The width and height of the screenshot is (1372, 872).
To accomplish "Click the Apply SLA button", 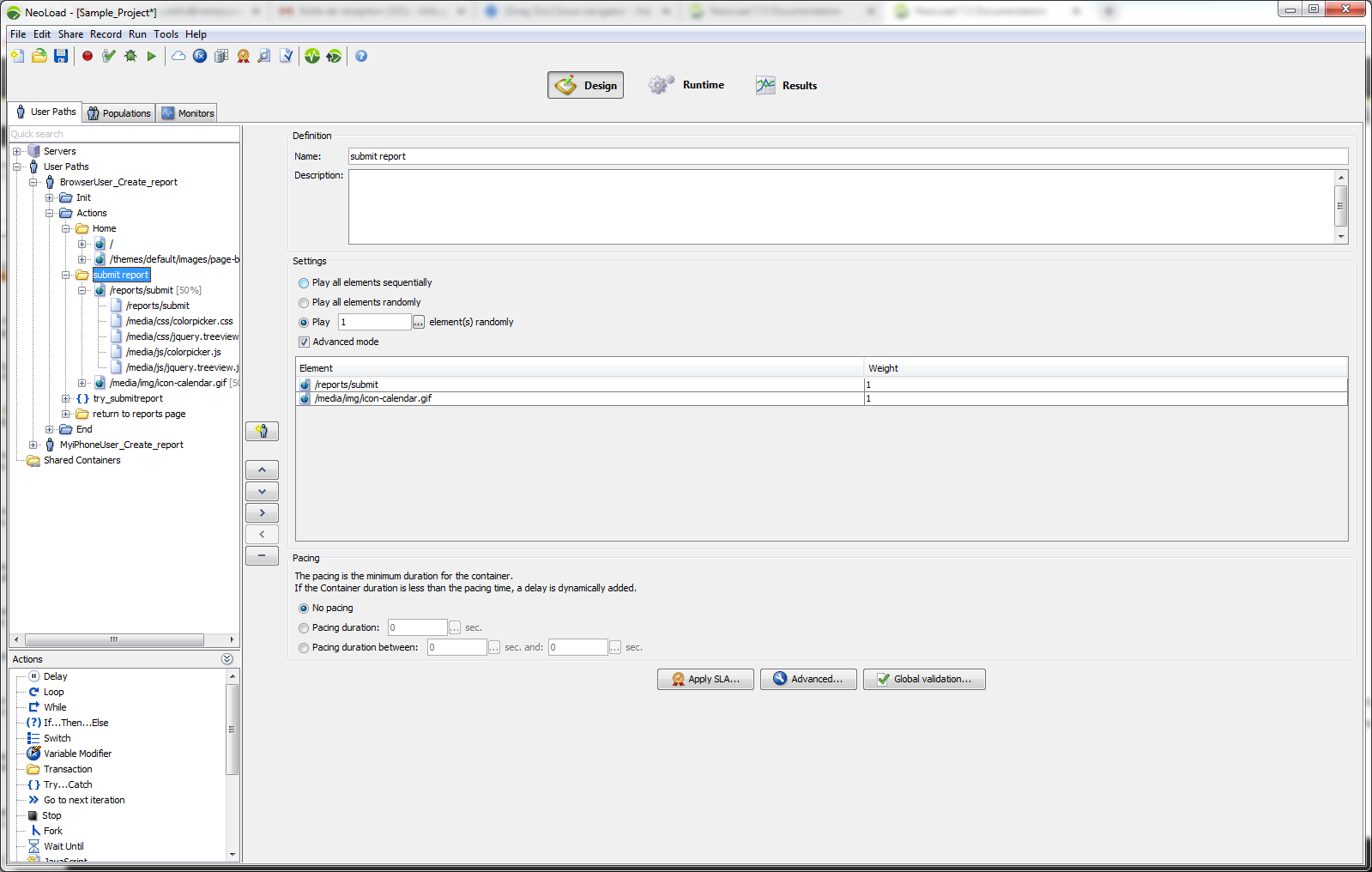I will click(x=705, y=679).
